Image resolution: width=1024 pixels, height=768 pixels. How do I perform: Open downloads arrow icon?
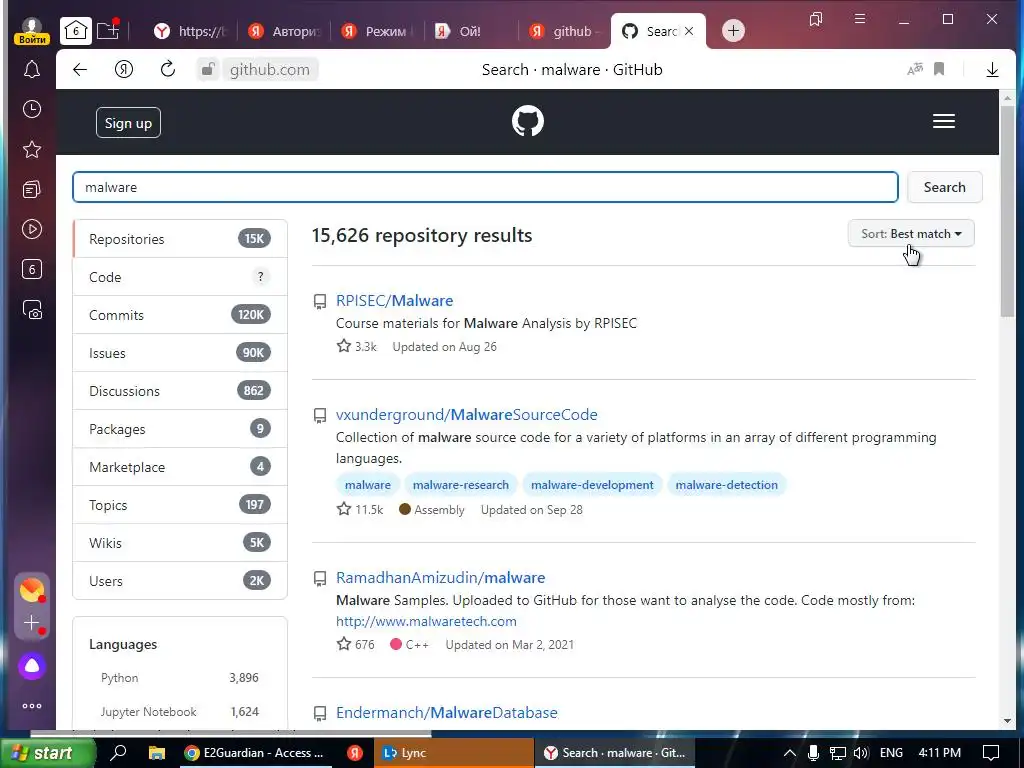pos(992,69)
